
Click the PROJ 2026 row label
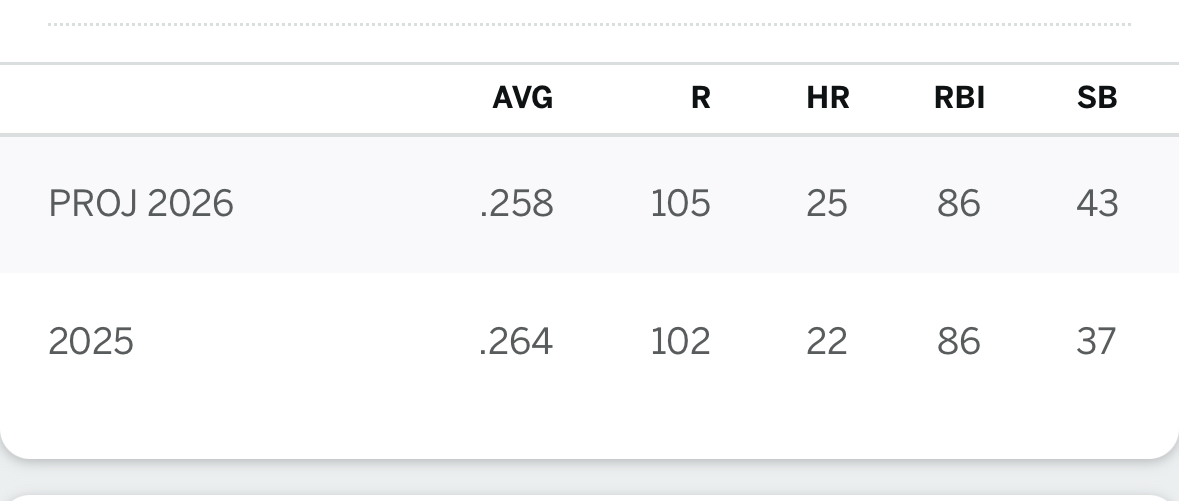(x=141, y=204)
